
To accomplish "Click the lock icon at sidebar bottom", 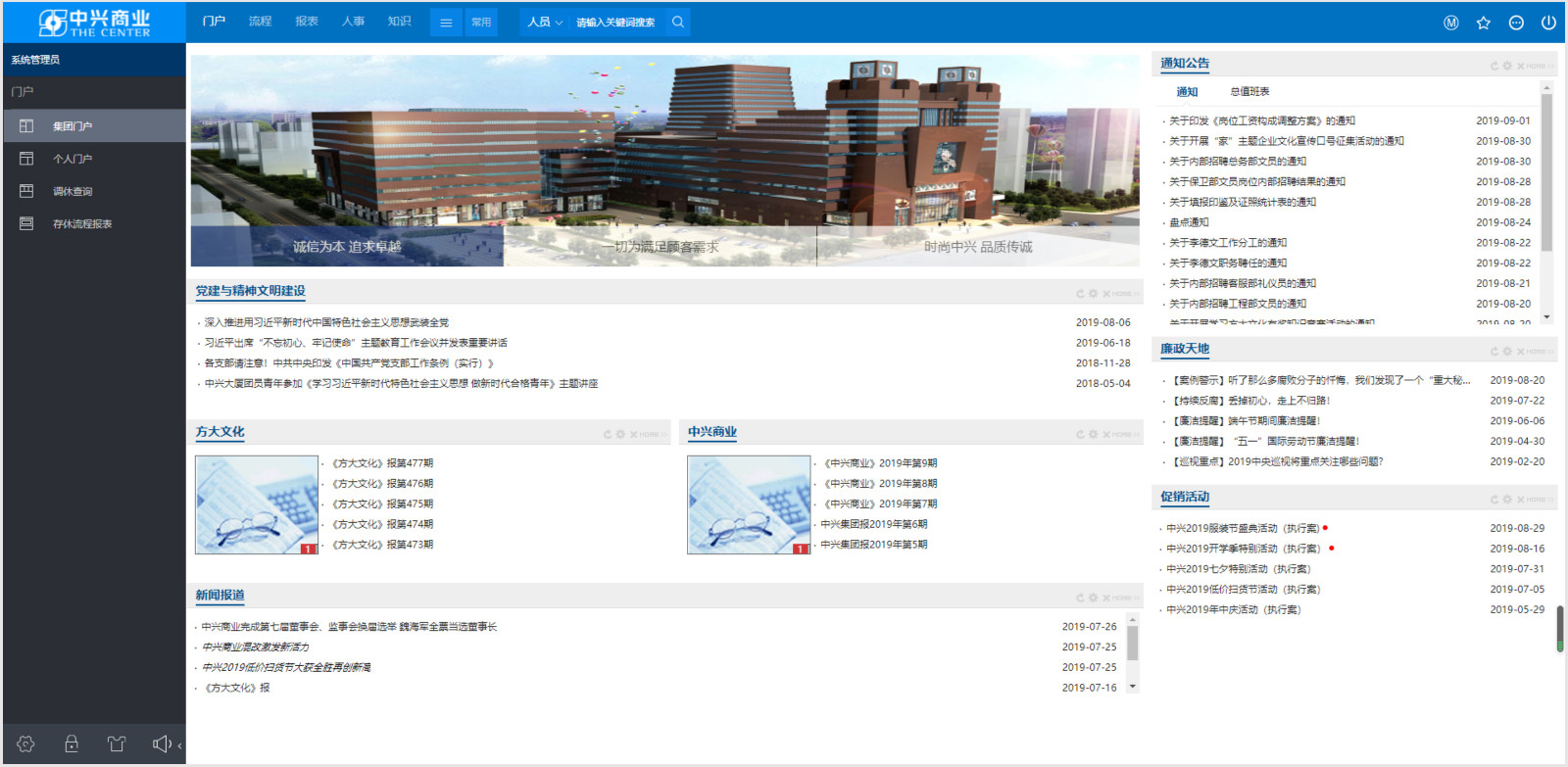I will [72, 744].
